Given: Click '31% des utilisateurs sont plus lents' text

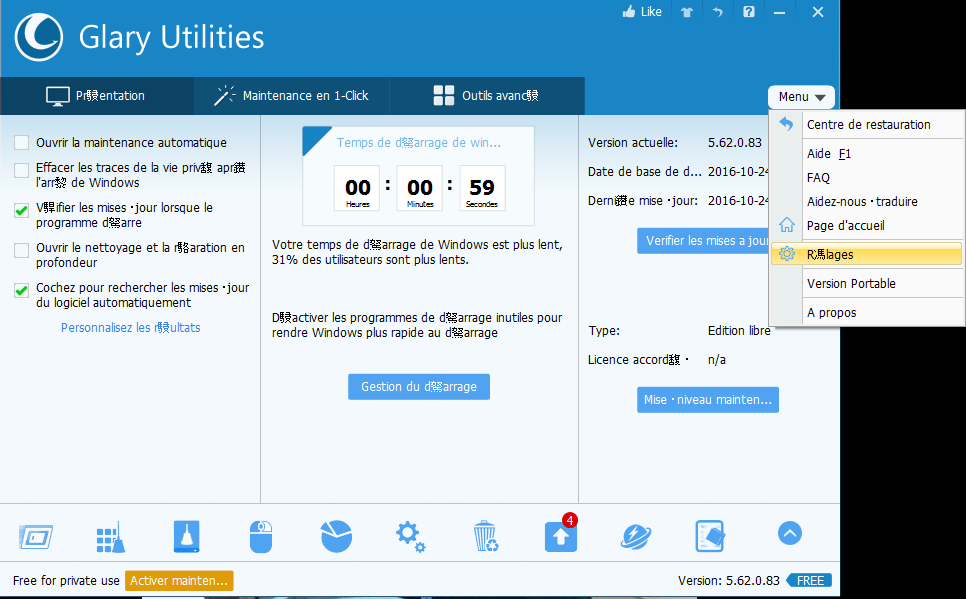Looking at the screenshot, I should pos(370,260).
